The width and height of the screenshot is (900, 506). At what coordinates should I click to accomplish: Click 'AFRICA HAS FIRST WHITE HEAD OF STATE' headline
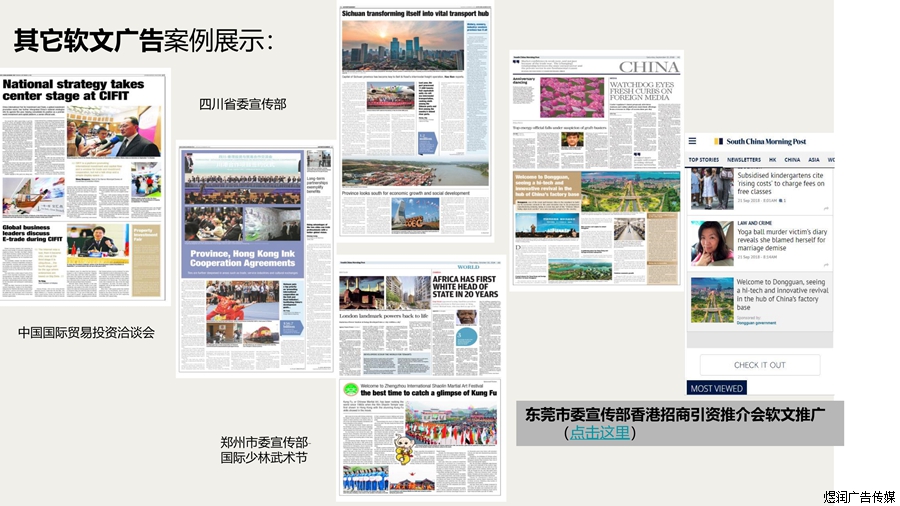coord(465,286)
